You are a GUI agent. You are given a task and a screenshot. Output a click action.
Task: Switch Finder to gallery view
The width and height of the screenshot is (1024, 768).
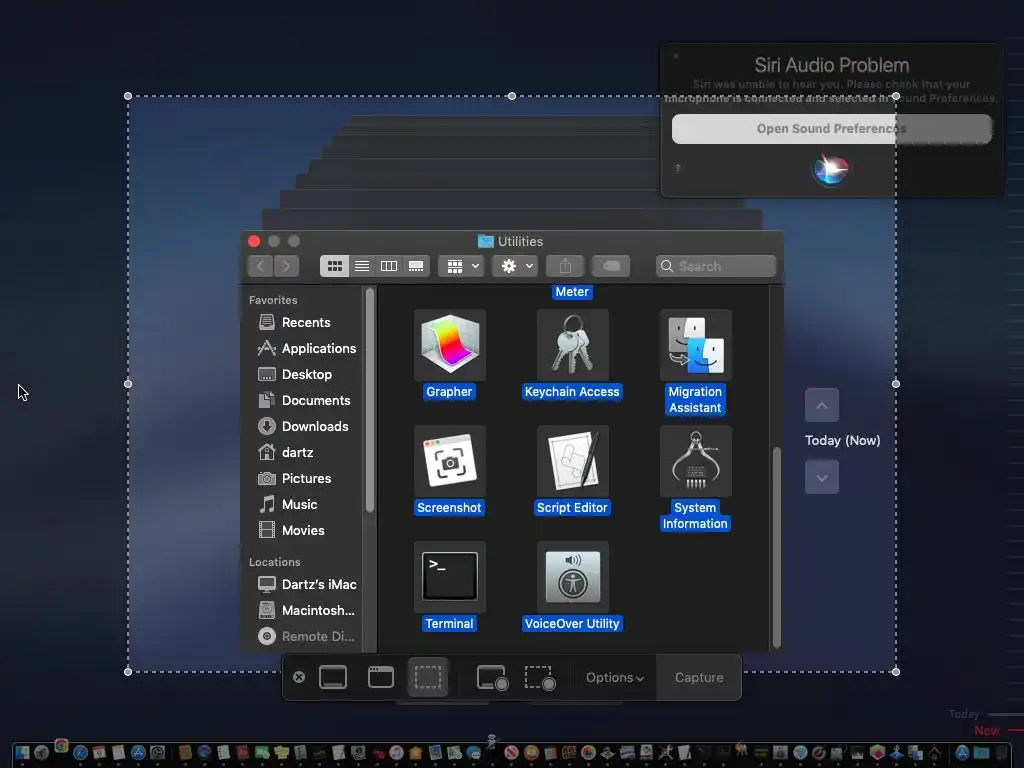(x=416, y=266)
